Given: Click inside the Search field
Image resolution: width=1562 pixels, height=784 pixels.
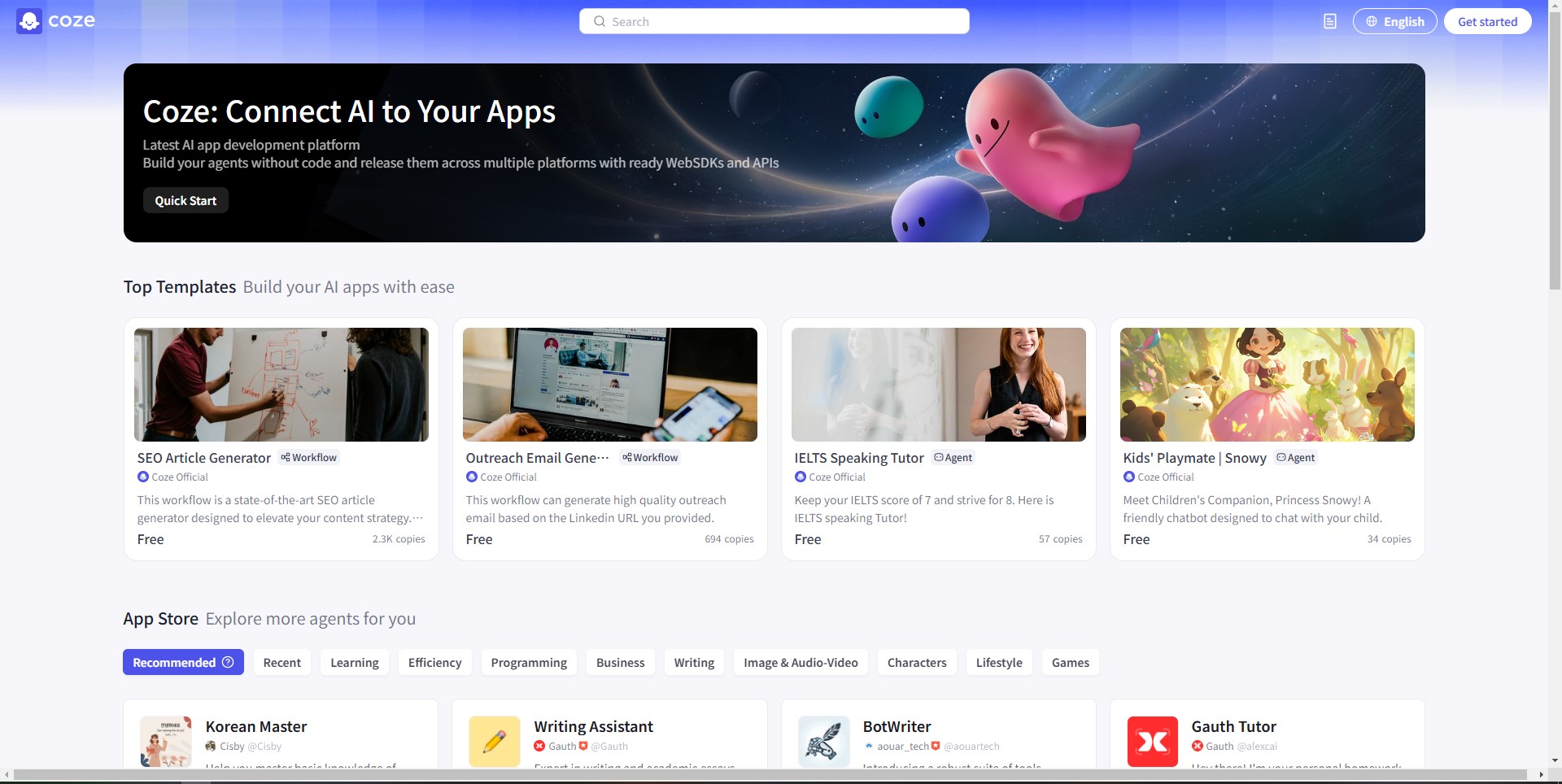Looking at the screenshot, I should 774,21.
